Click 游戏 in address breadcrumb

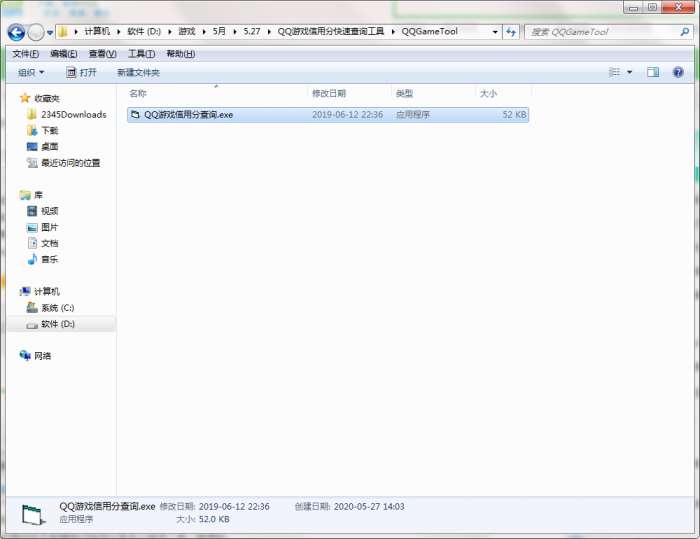click(x=187, y=32)
